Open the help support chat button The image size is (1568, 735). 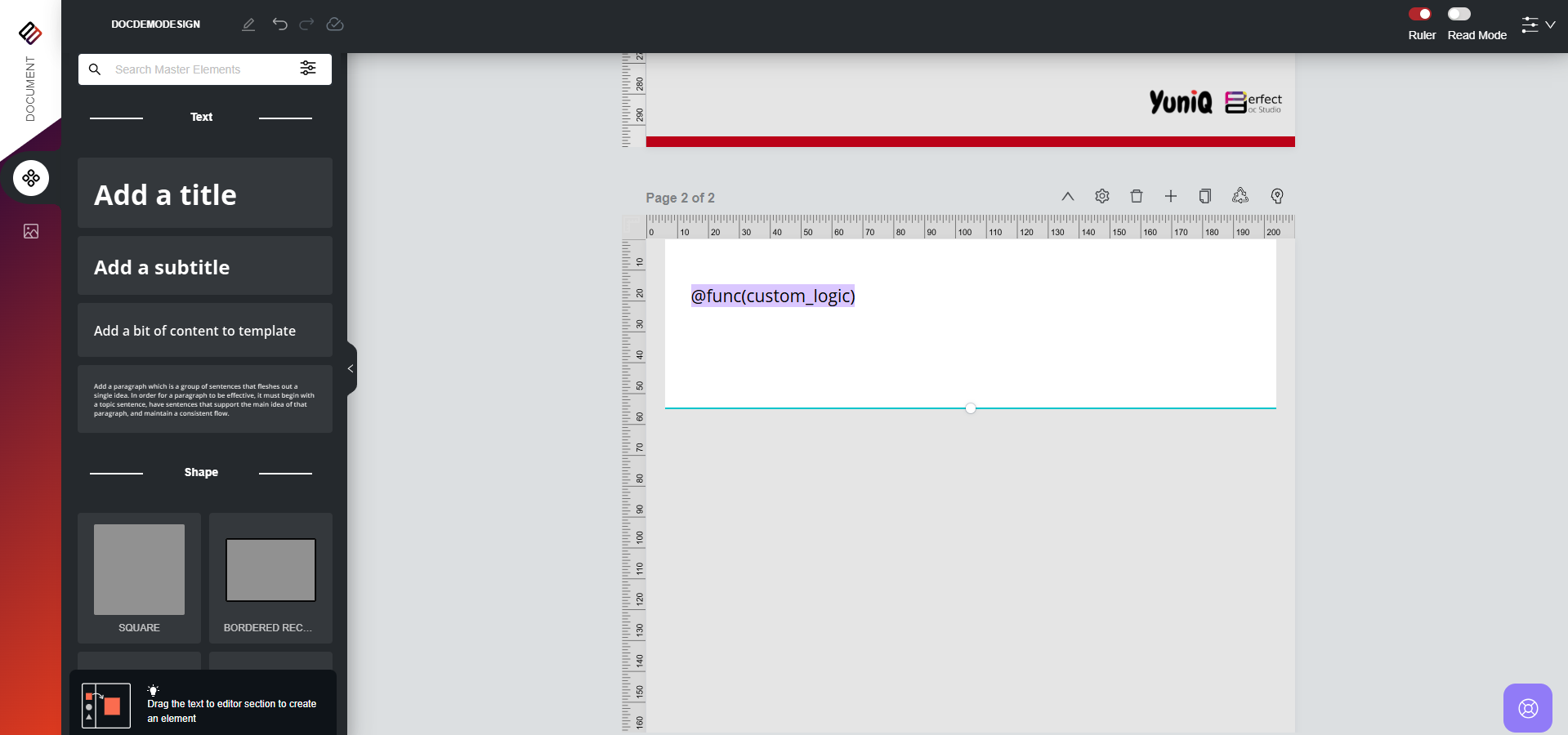pos(1527,708)
